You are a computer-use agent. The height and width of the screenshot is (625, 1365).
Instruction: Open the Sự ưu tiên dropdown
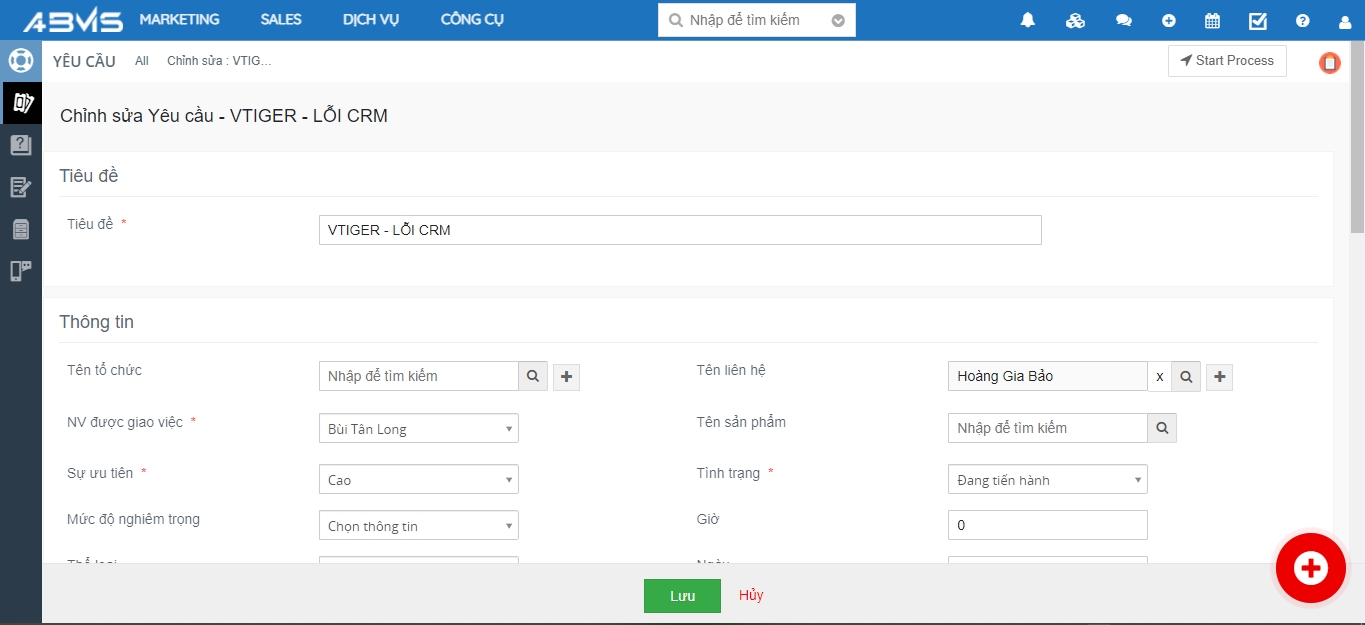coord(418,480)
